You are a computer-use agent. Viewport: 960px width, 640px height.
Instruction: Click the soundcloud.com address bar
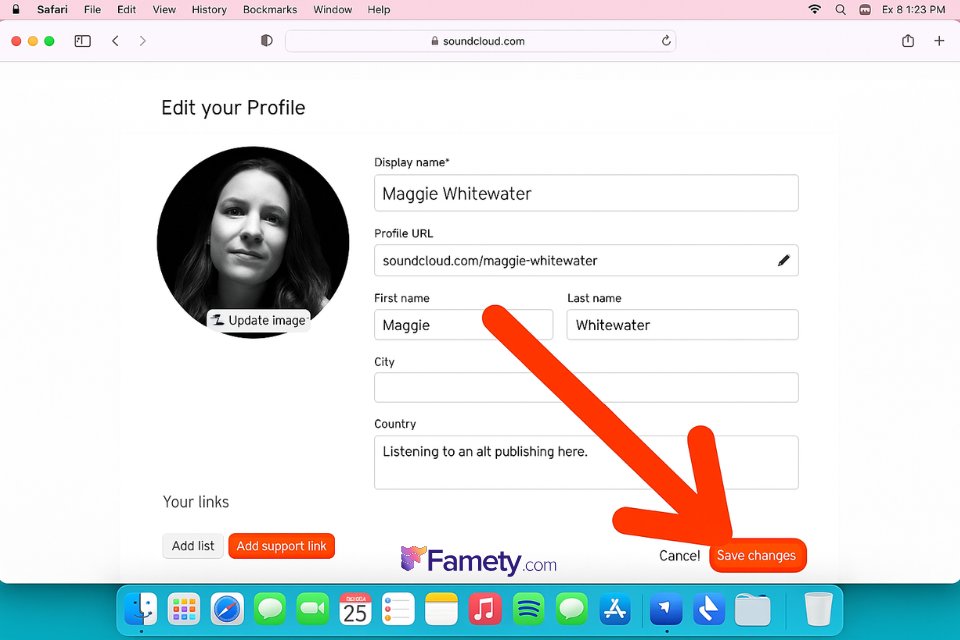point(481,41)
